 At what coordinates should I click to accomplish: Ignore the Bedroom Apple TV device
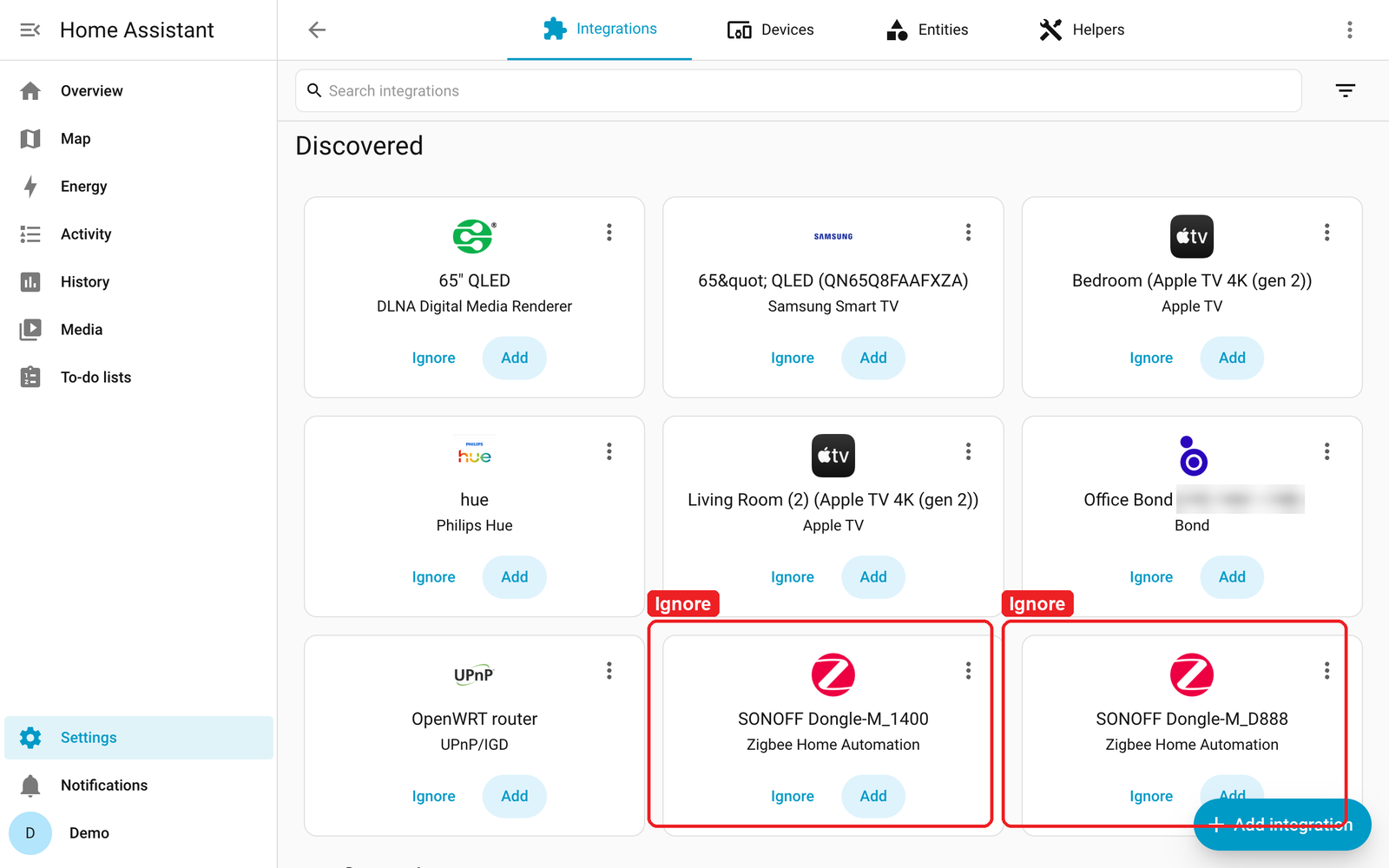pyautogui.click(x=1151, y=358)
